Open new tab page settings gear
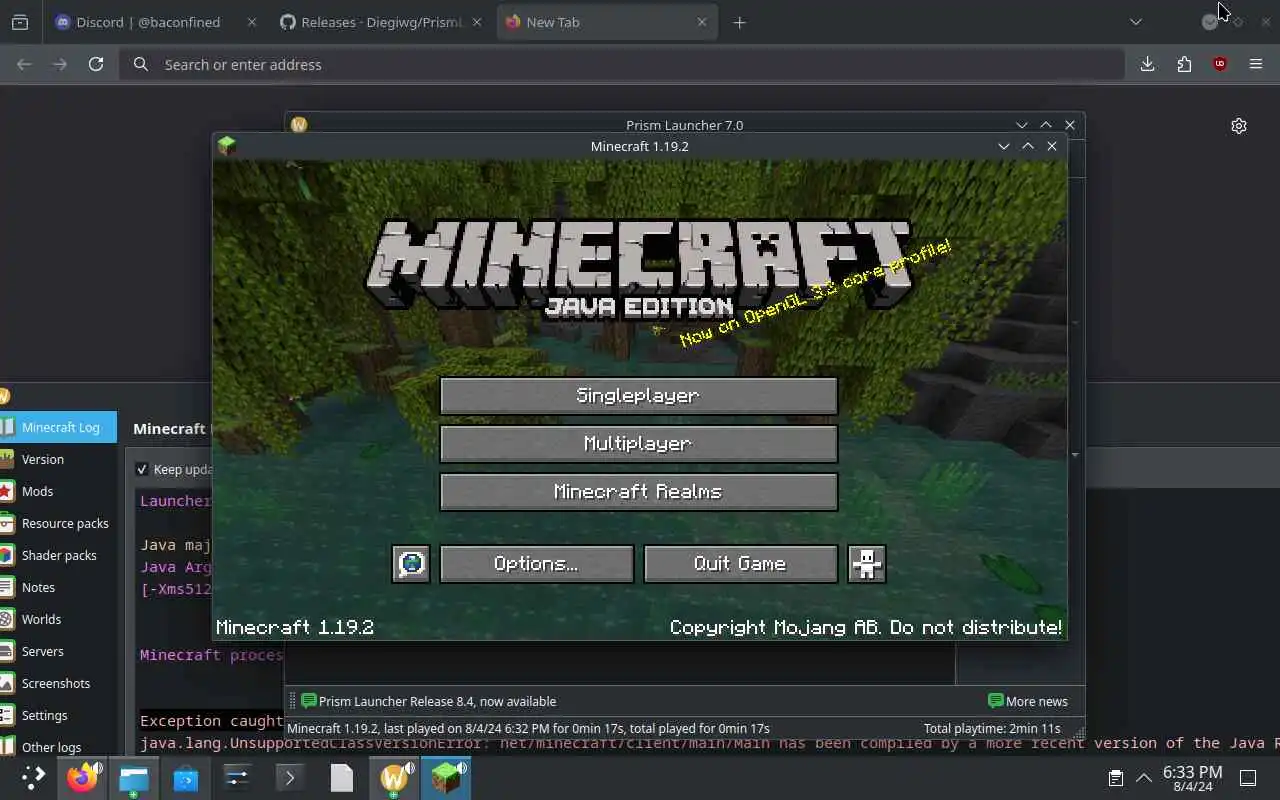 coord(1239,126)
